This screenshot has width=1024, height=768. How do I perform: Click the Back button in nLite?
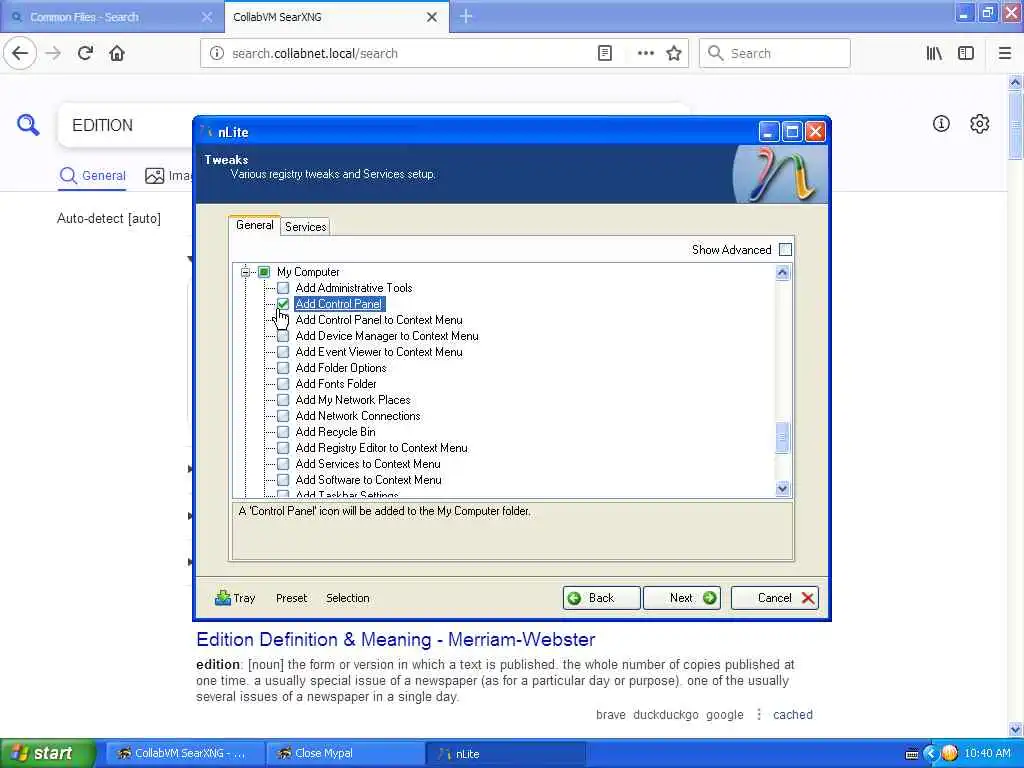(x=601, y=598)
